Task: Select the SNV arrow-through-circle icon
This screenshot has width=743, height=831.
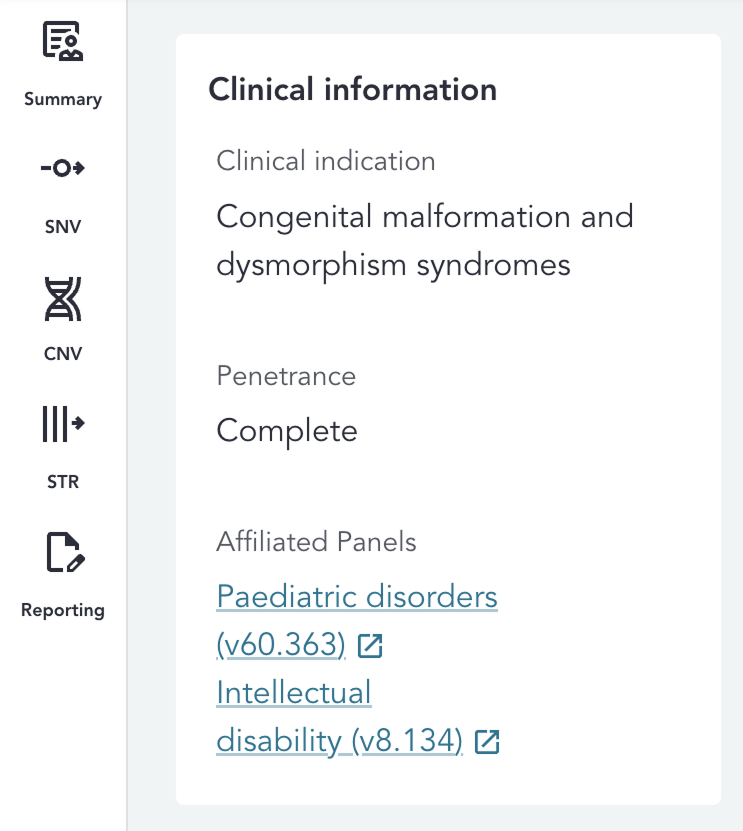Action: tap(62, 169)
